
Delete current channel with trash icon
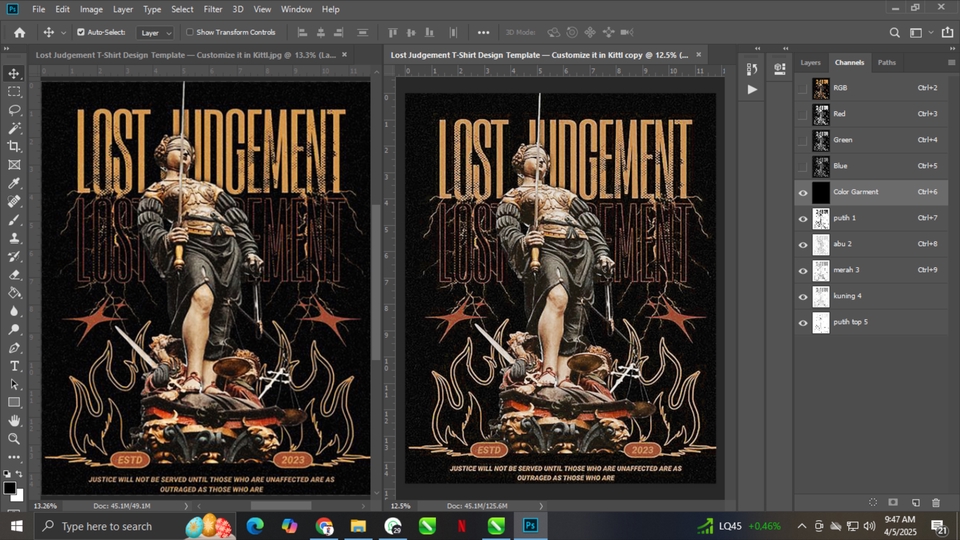[x=936, y=502]
